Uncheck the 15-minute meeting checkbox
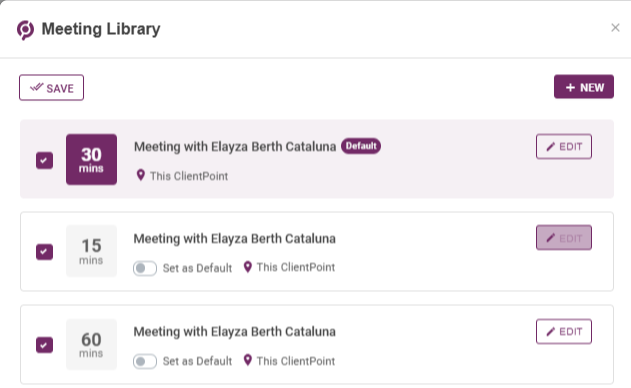The height and width of the screenshot is (388, 631). click(44, 252)
